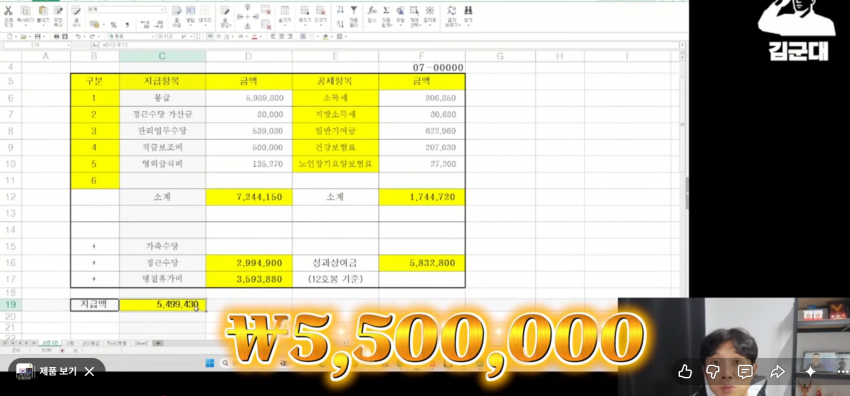This screenshot has height=396, width=850.
Task: Apply percent number format
Action: click(x=113, y=25)
